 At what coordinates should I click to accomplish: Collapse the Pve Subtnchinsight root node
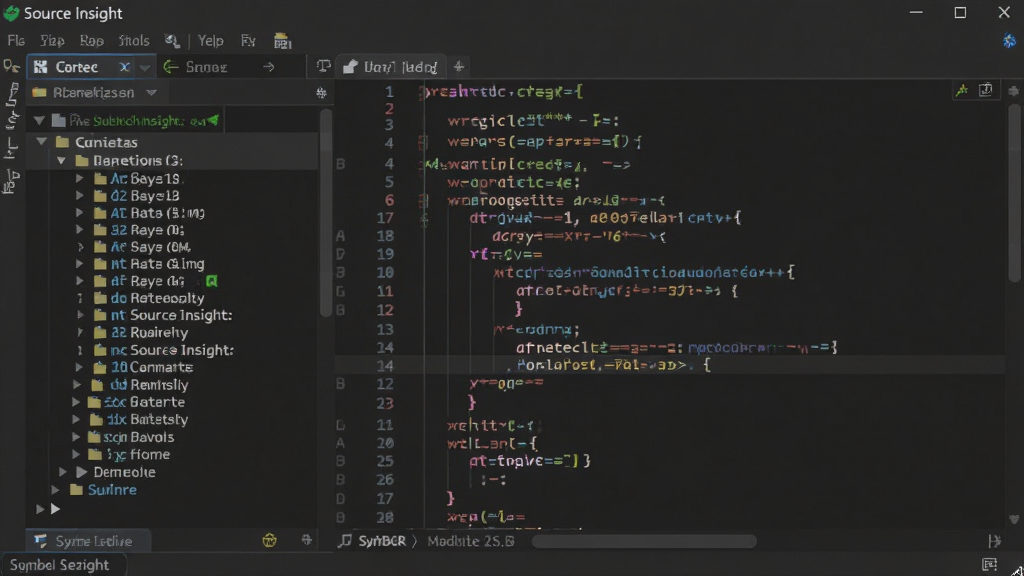[x=39, y=120]
